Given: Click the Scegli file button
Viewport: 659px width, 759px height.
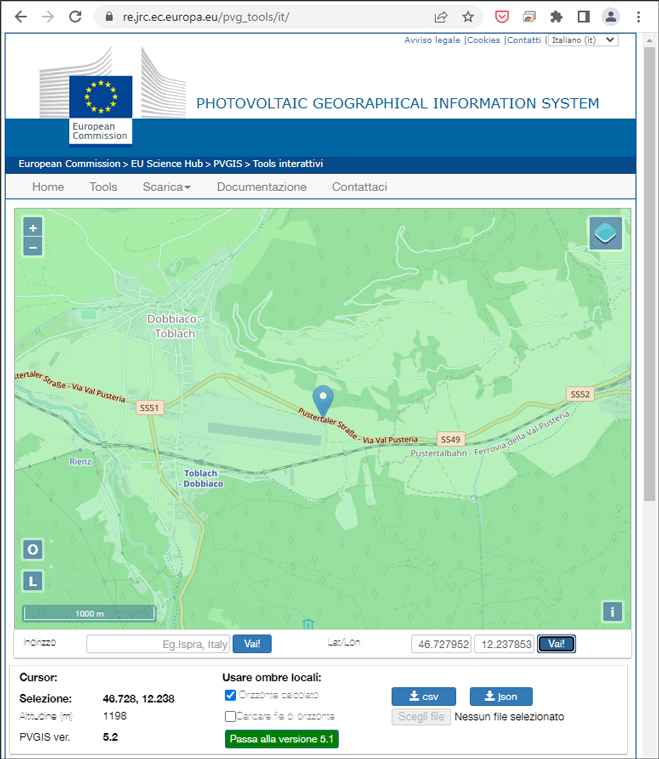Looking at the screenshot, I should click(x=421, y=716).
